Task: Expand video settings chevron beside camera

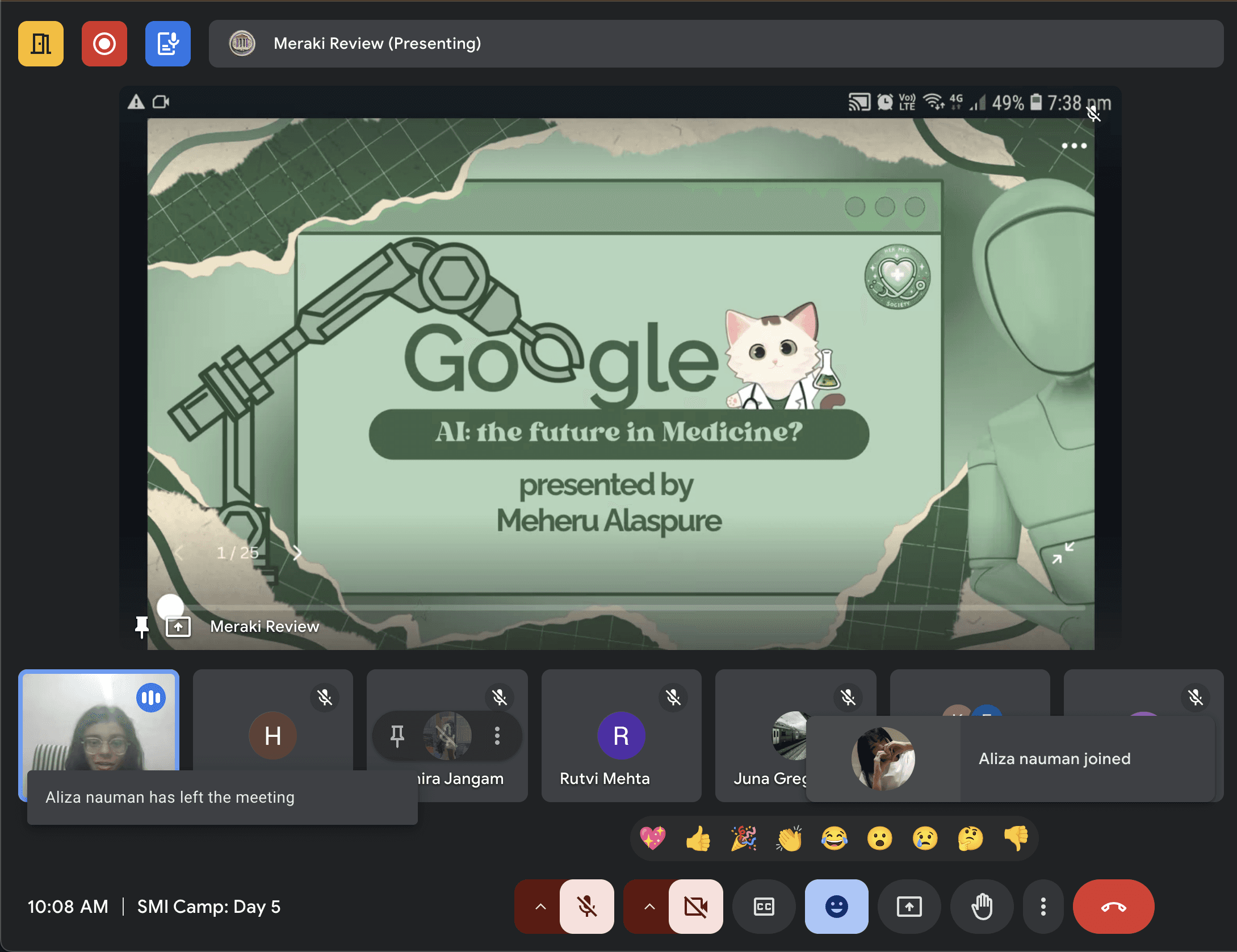Action: pos(649,907)
